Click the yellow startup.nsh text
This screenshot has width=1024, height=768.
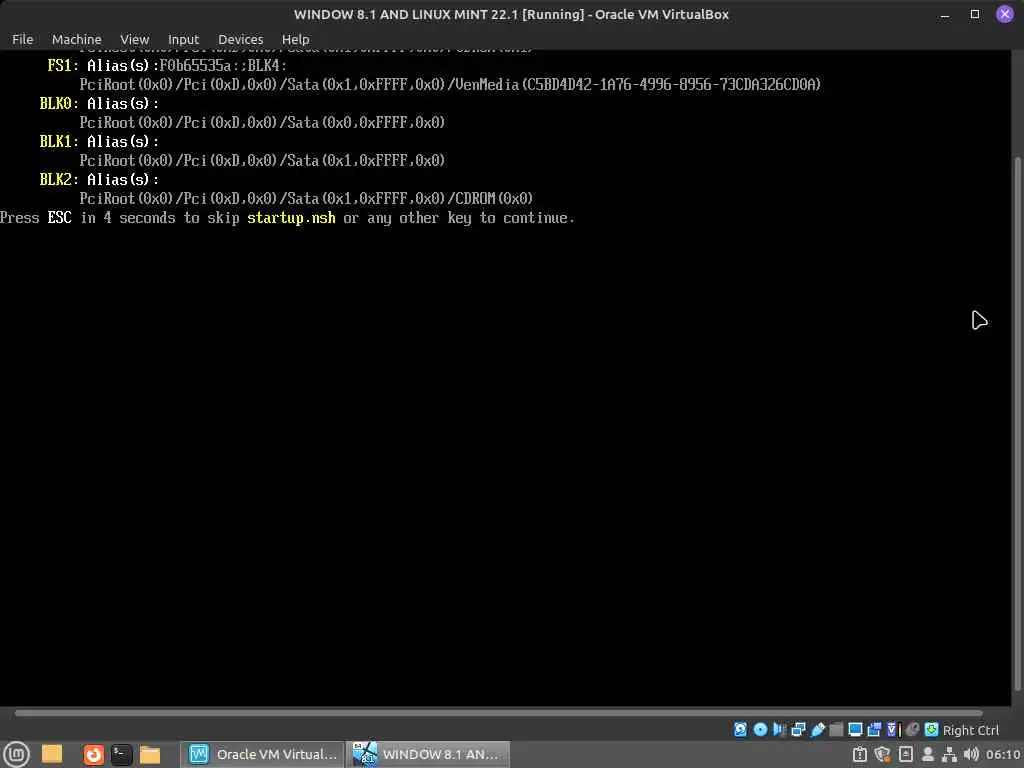point(291,217)
